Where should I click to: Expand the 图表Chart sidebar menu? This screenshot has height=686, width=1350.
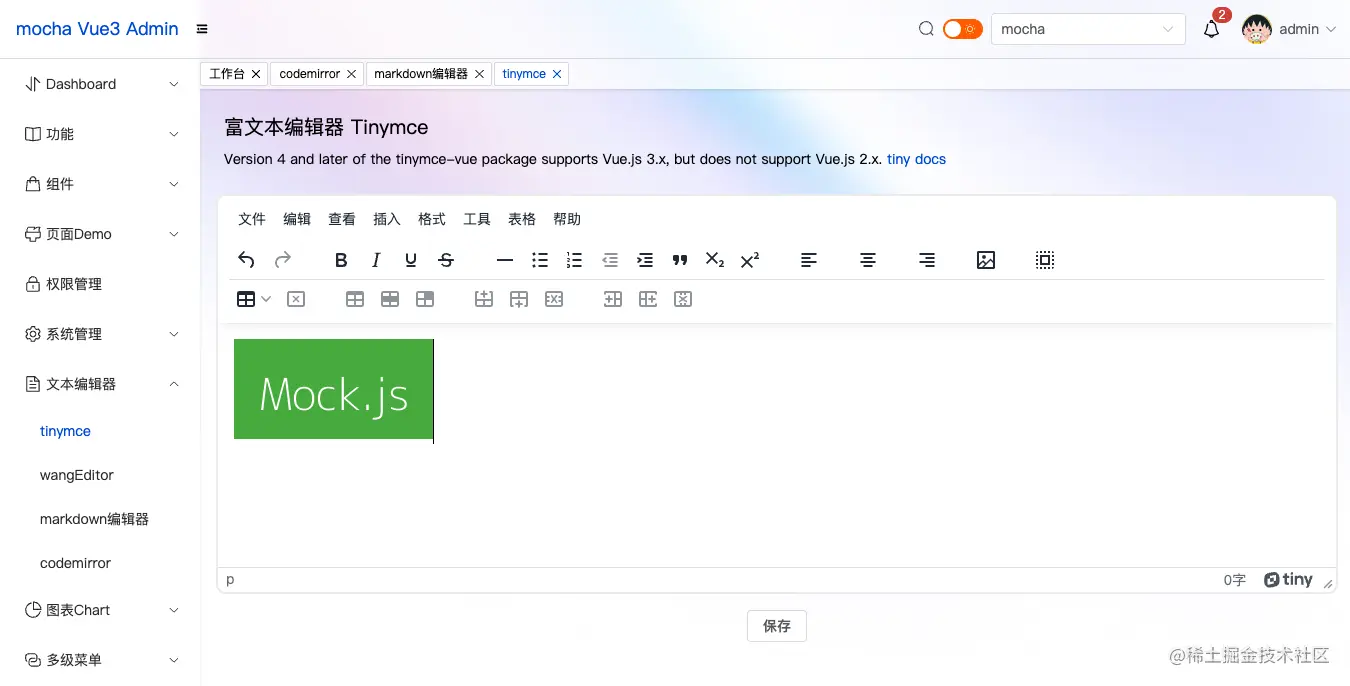pos(100,610)
